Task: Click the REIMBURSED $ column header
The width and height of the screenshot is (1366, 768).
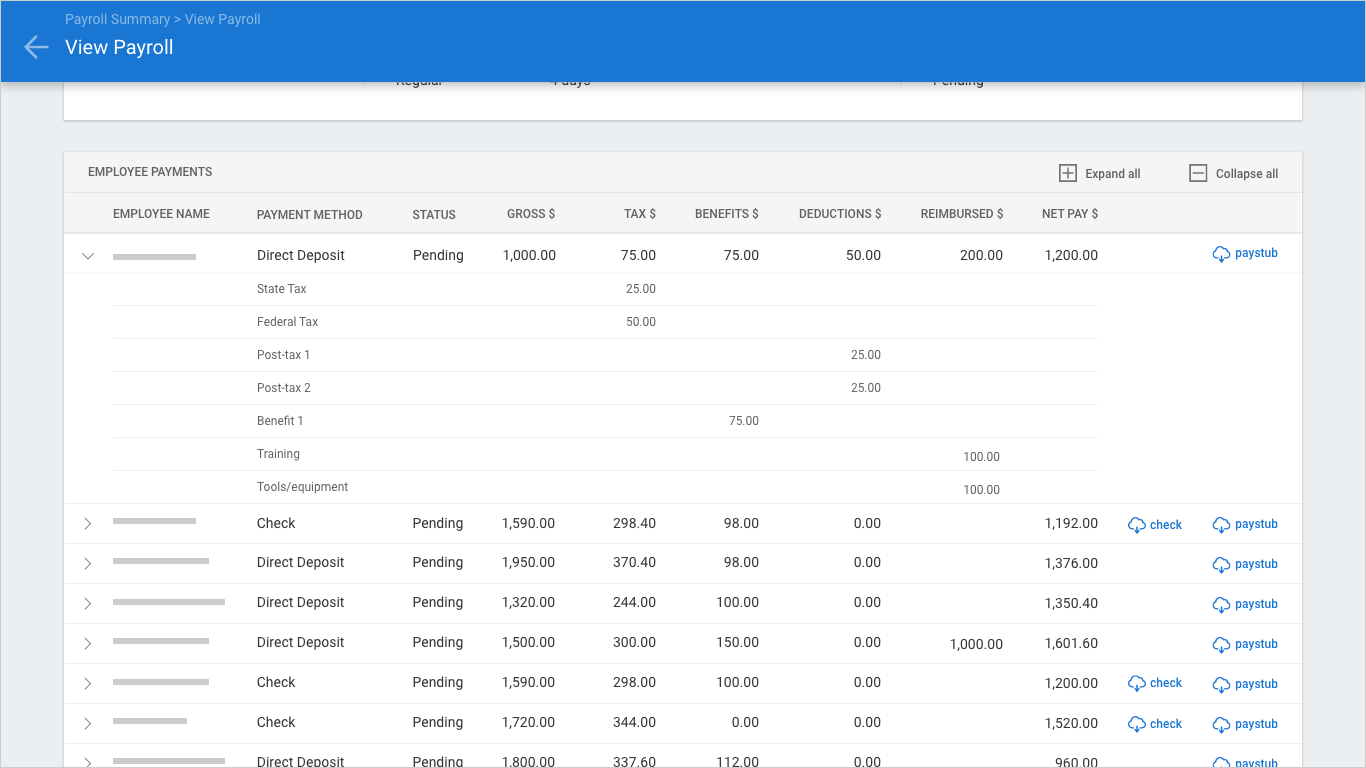Action: tap(962, 214)
